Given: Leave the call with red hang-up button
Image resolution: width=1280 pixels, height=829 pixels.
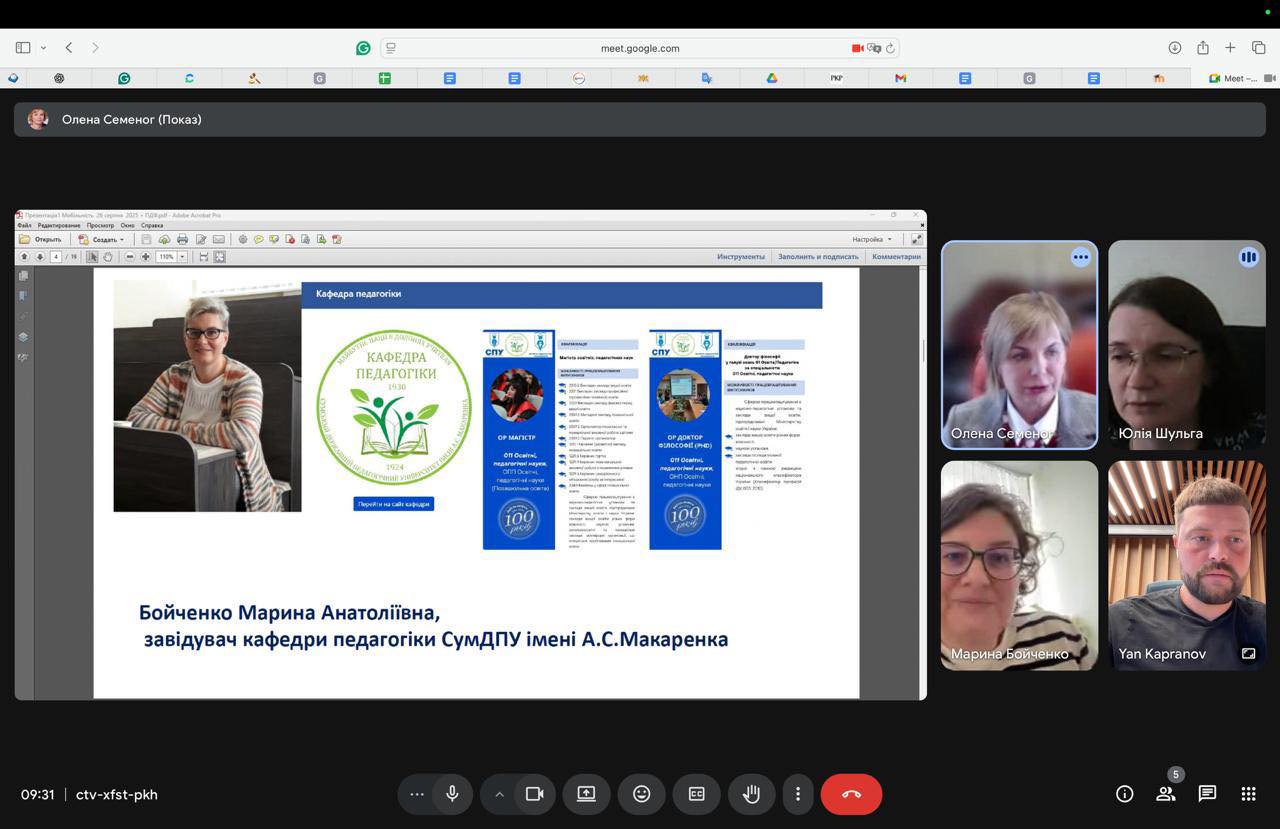Looking at the screenshot, I should [851, 794].
